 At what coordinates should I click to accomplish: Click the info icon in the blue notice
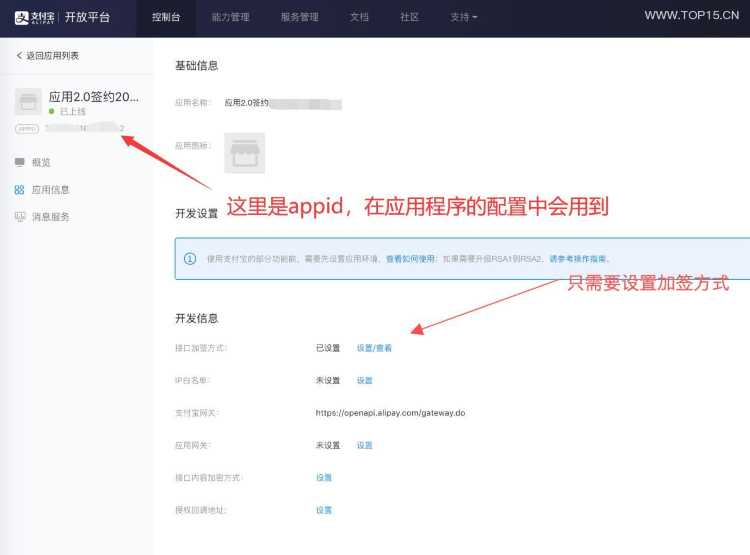[x=190, y=259]
